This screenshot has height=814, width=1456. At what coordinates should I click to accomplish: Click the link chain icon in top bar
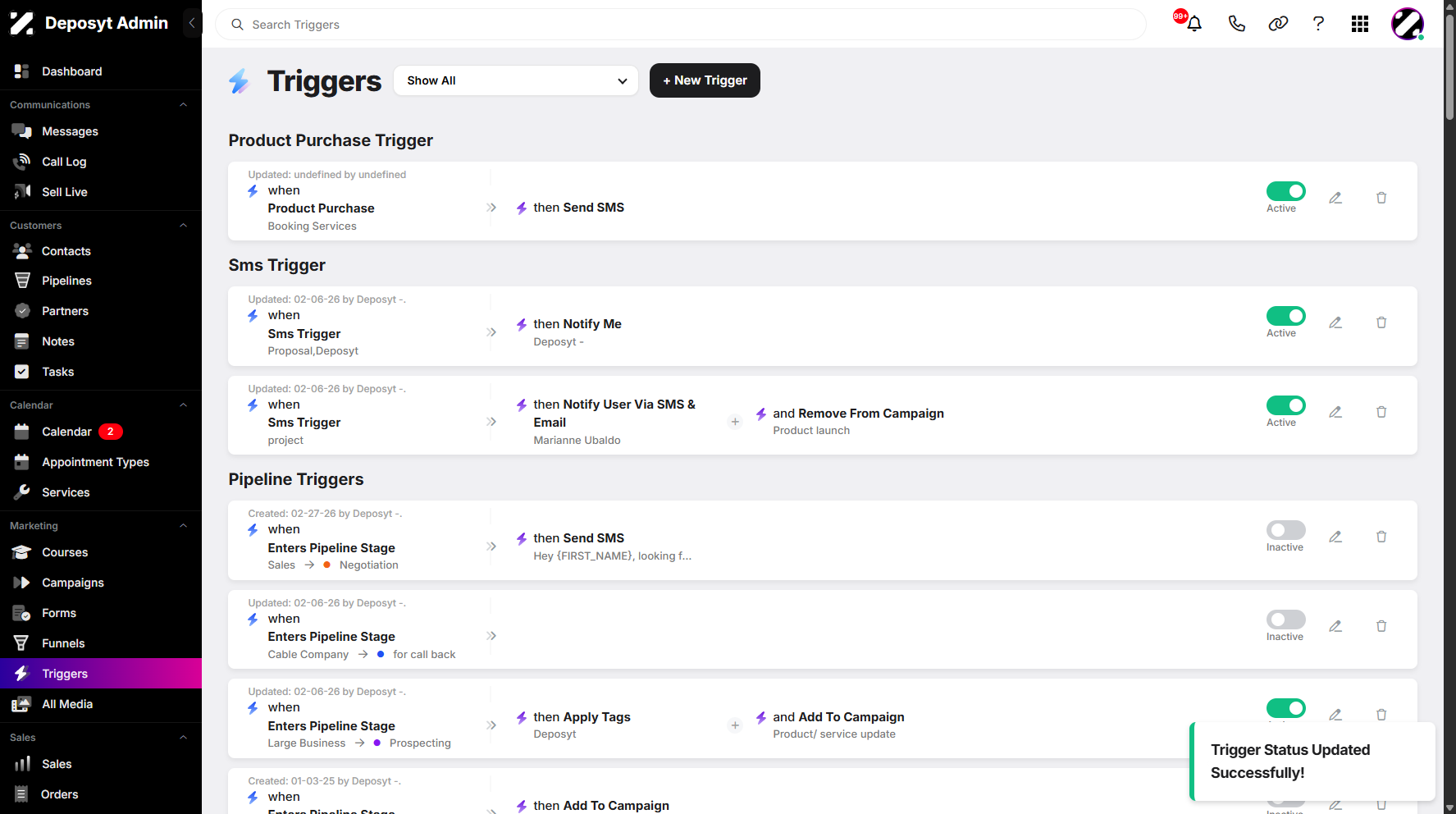tap(1278, 24)
